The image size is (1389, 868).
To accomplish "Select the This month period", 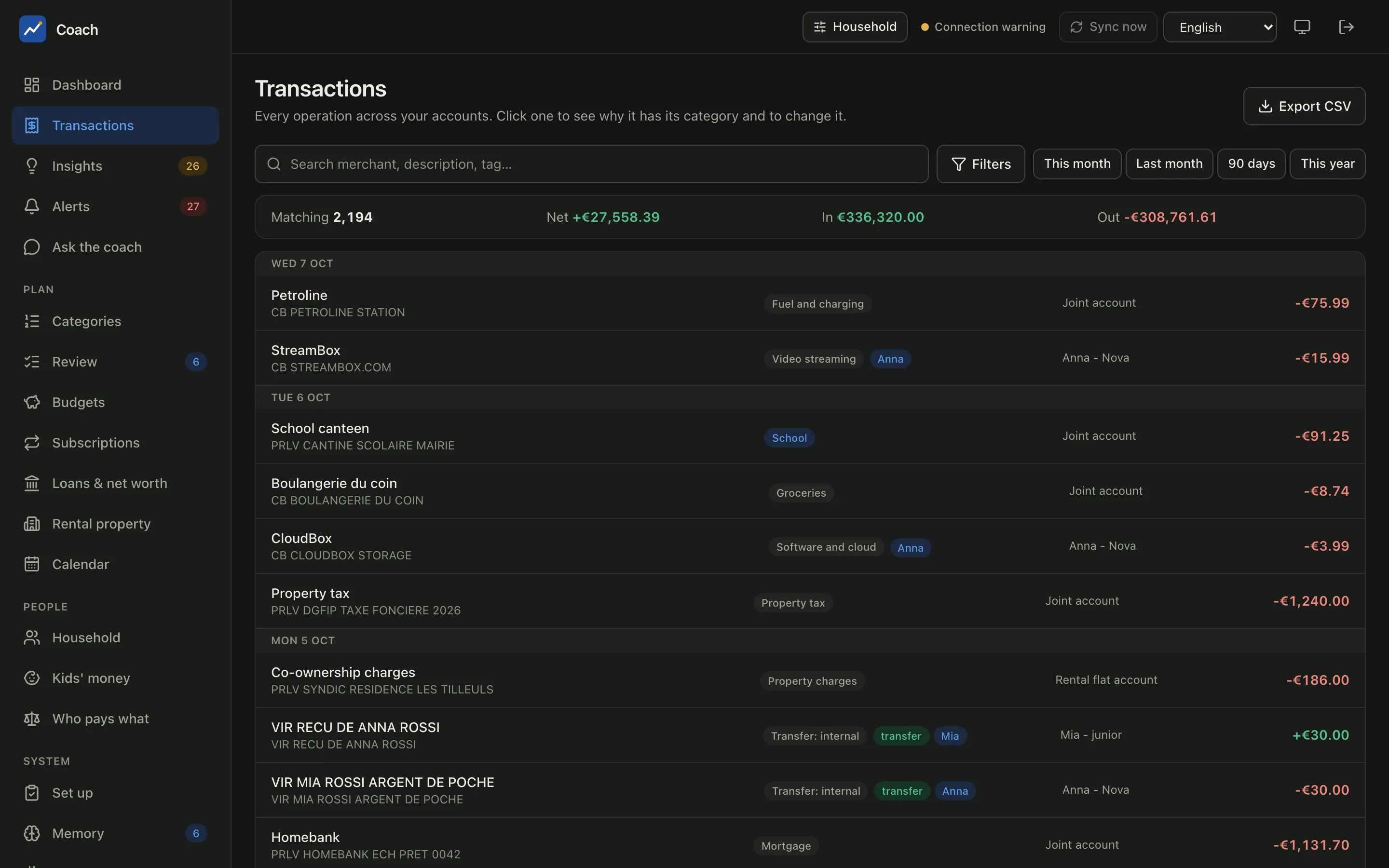I will click(1077, 164).
